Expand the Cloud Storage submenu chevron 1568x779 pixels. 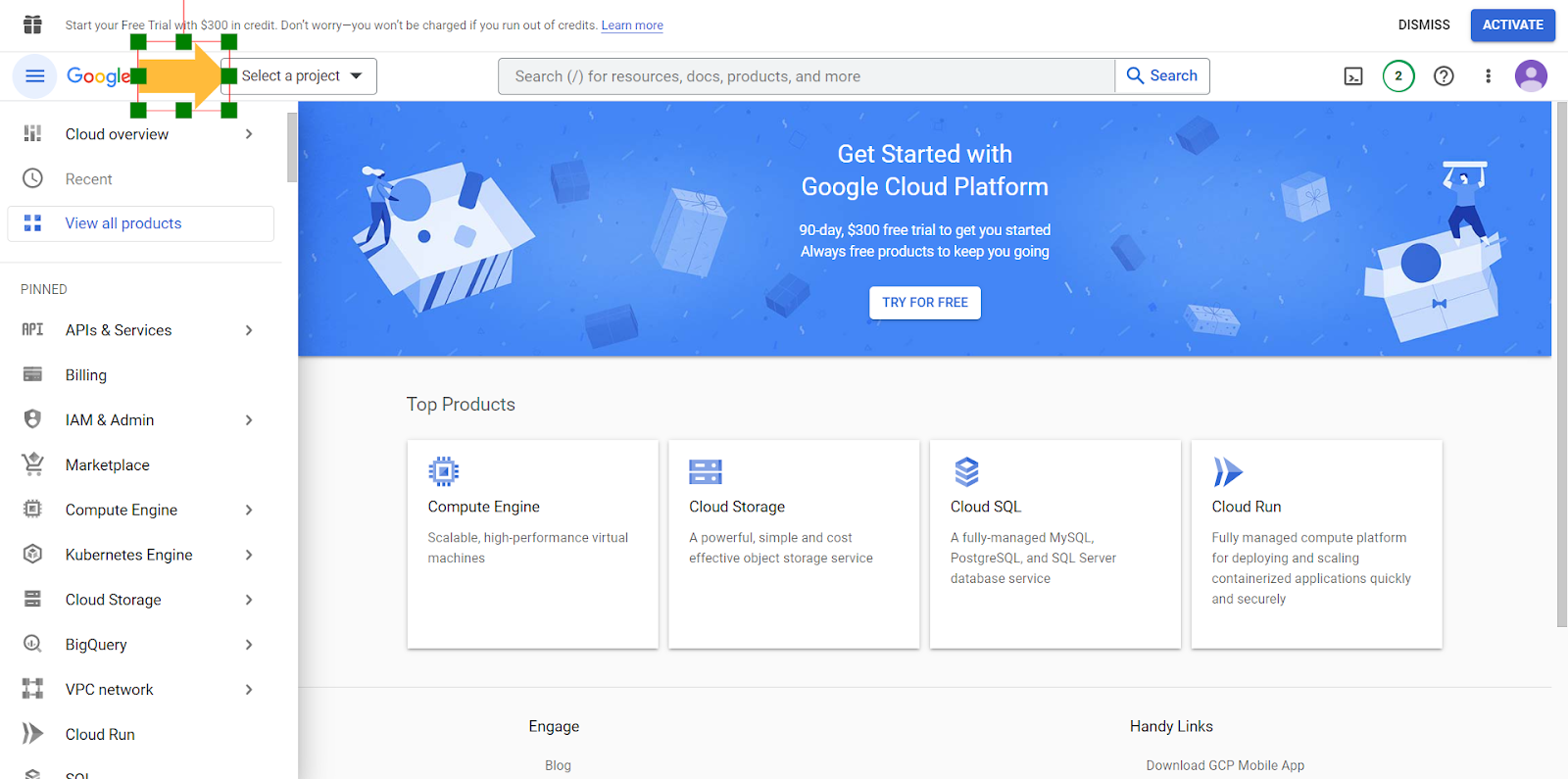coord(249,600)
